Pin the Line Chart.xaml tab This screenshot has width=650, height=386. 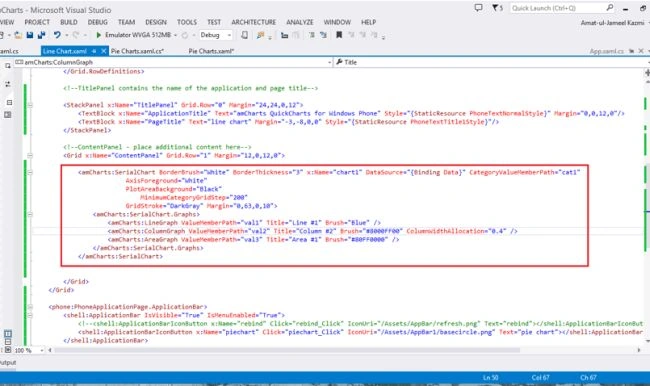coord(94,51)
